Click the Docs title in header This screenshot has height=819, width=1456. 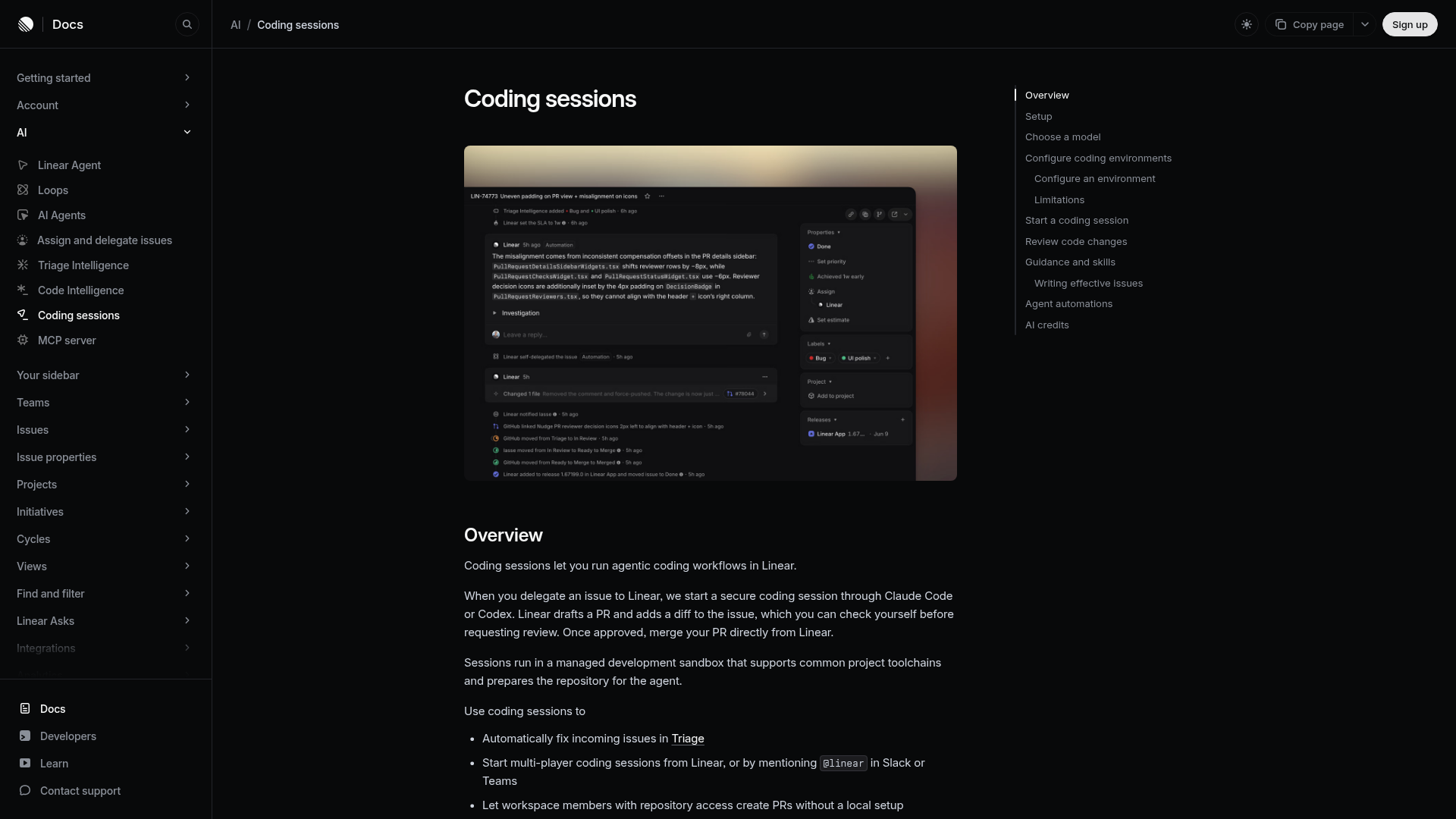(x=67, y=24)
